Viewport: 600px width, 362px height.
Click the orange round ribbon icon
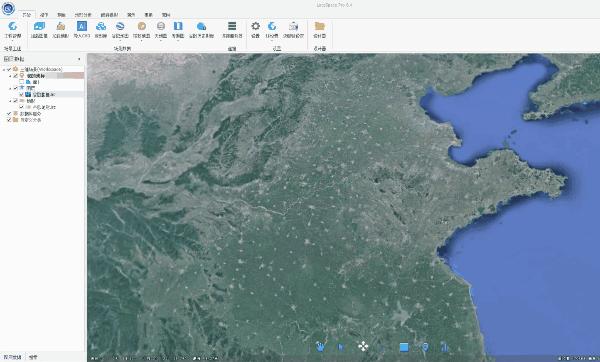pyautogui.click(x=142, y=26)
